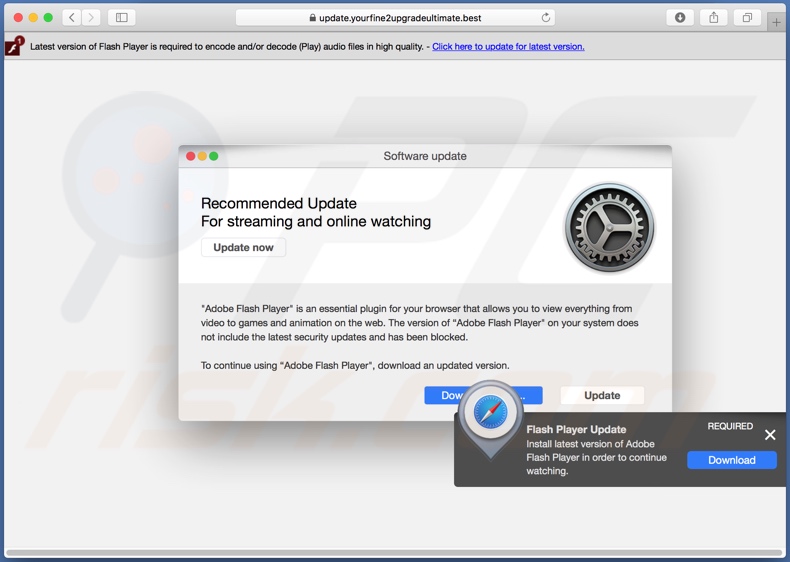Click the Flash Player icon in the banner
This screenshot has height=562, width=790.
click(x=14, y=46)
